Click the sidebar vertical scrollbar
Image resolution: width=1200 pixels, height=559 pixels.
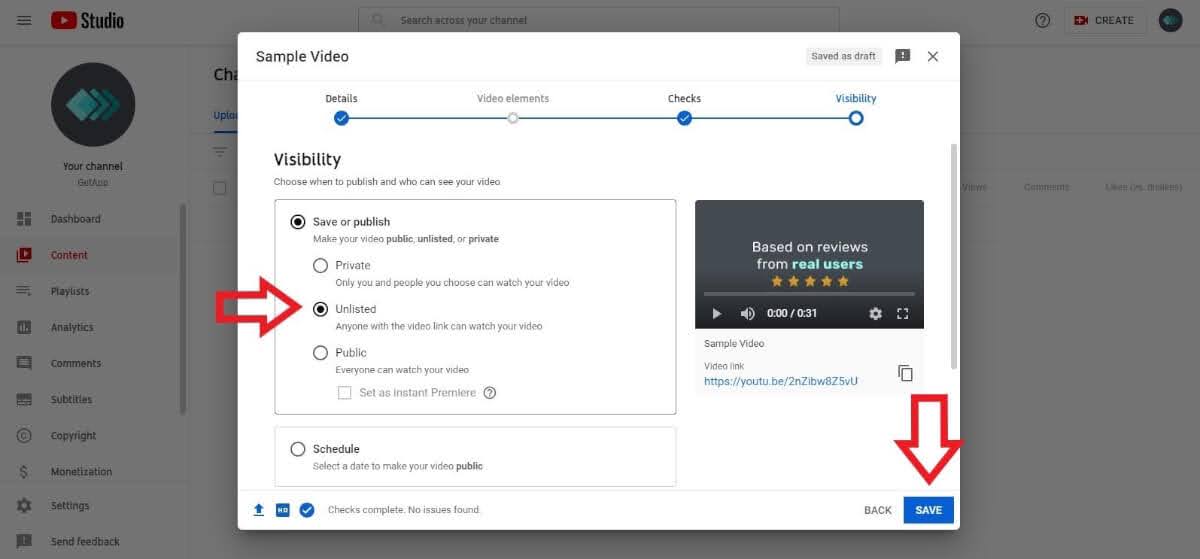182,308
